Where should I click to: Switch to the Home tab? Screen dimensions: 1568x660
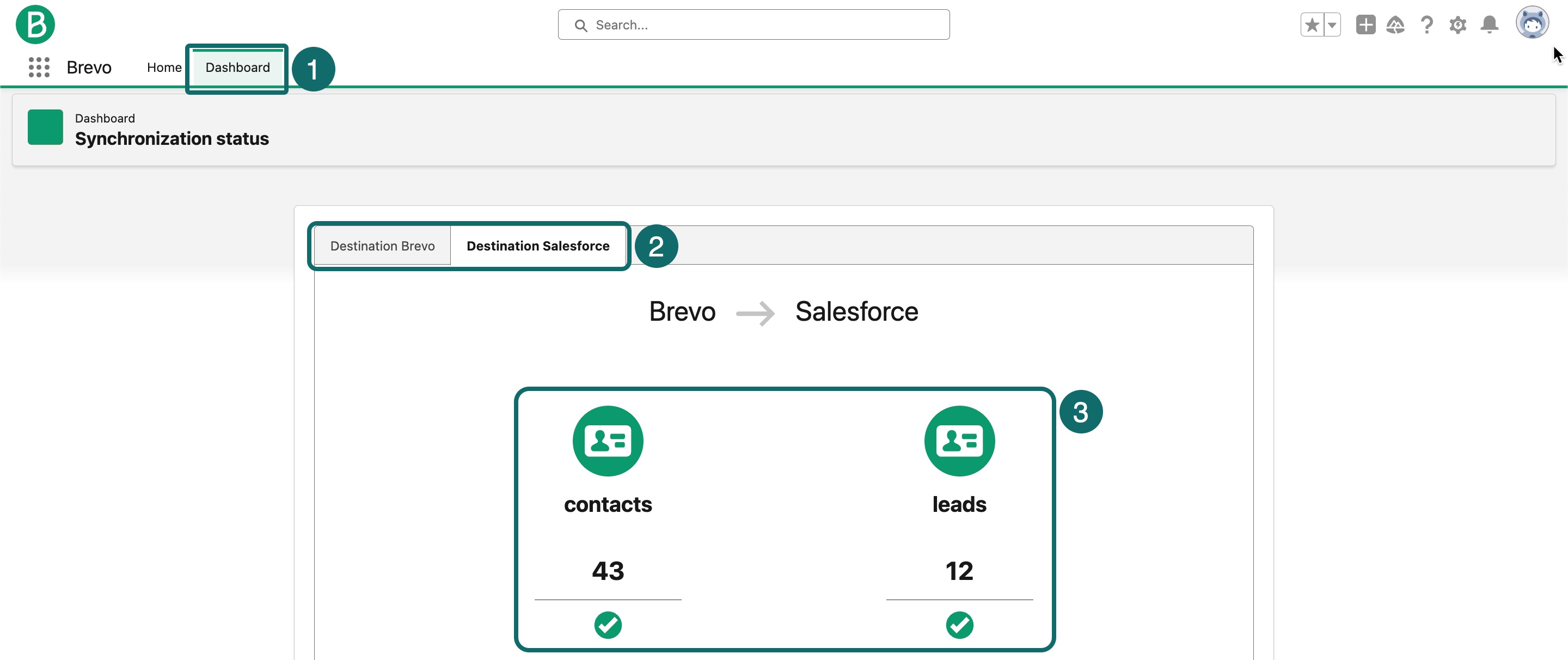[164, 67]
